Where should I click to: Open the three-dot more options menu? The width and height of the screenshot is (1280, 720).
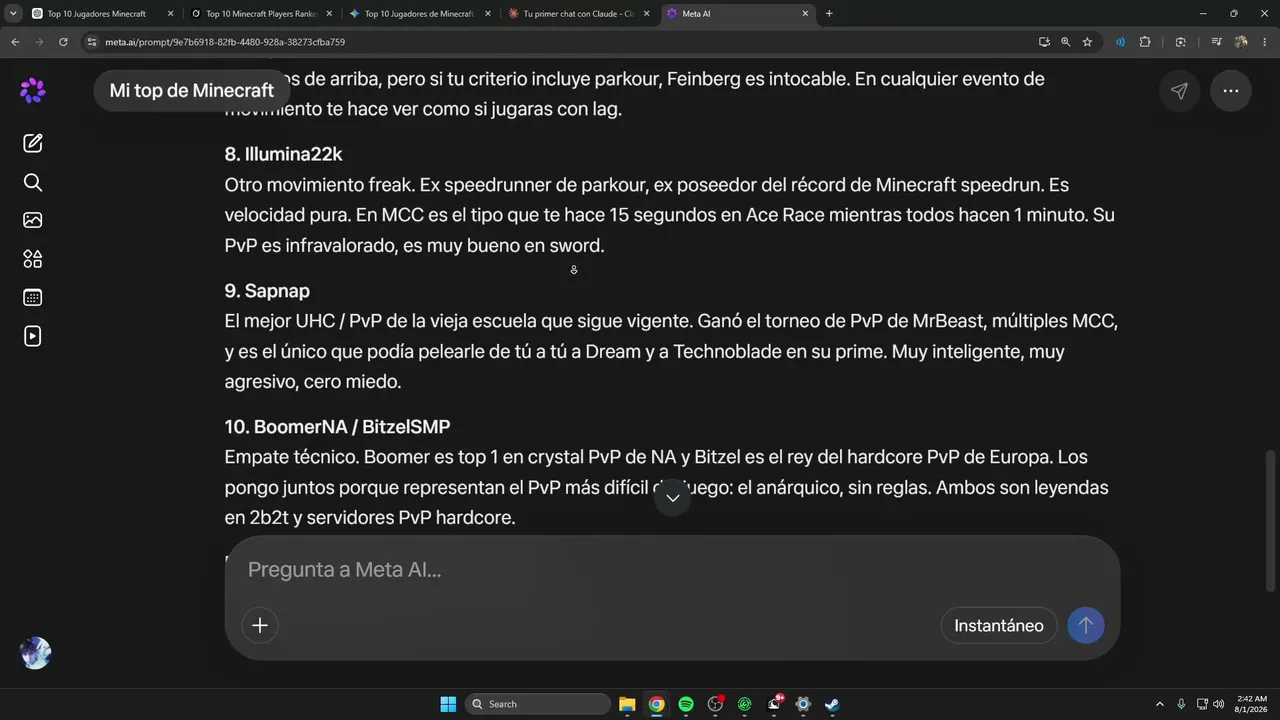(x=1231, y=91)
